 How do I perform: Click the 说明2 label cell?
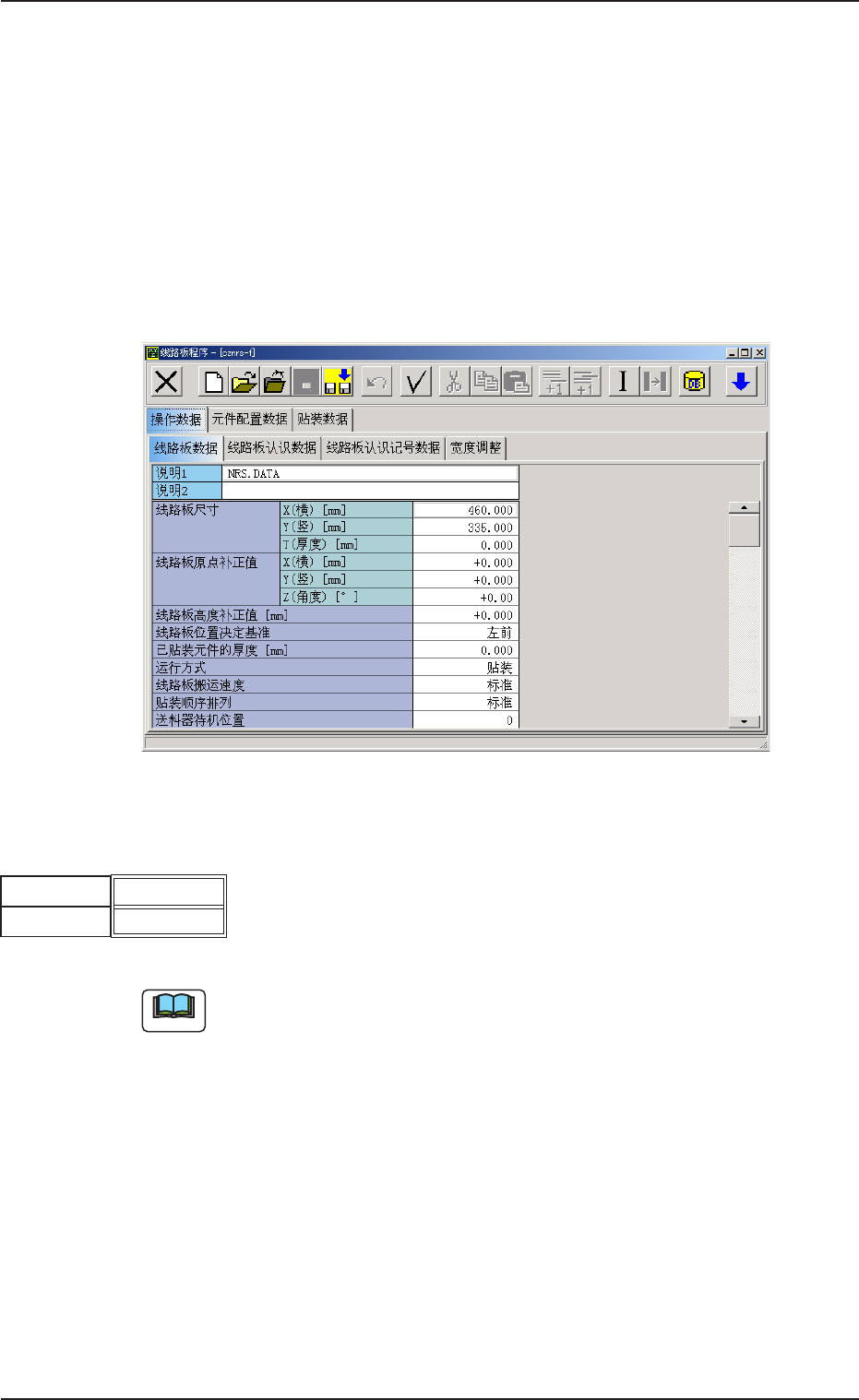pyautogui.click(x=186, y=492)
